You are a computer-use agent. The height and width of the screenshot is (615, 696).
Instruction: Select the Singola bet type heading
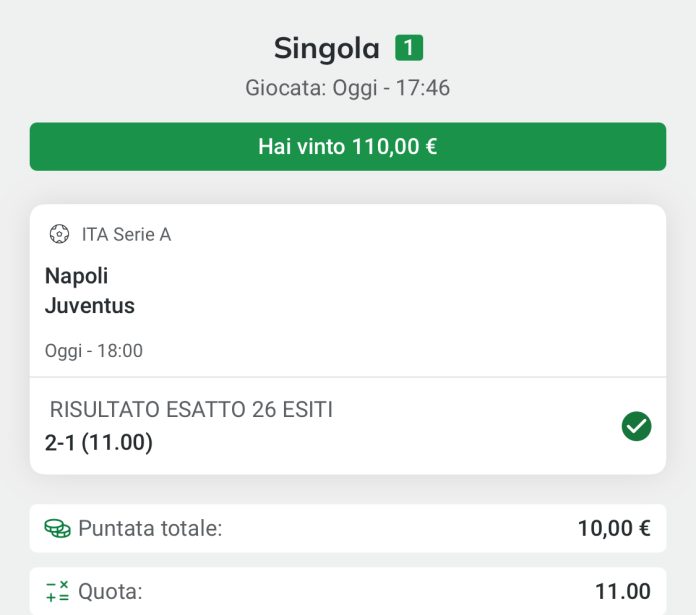(327, 48)
